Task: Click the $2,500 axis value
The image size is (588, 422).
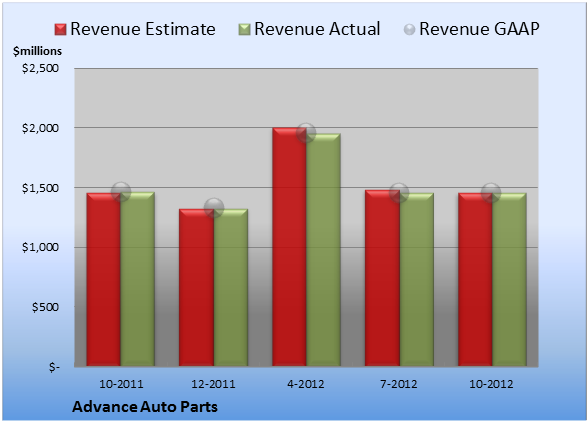Action: pos(40,68)
